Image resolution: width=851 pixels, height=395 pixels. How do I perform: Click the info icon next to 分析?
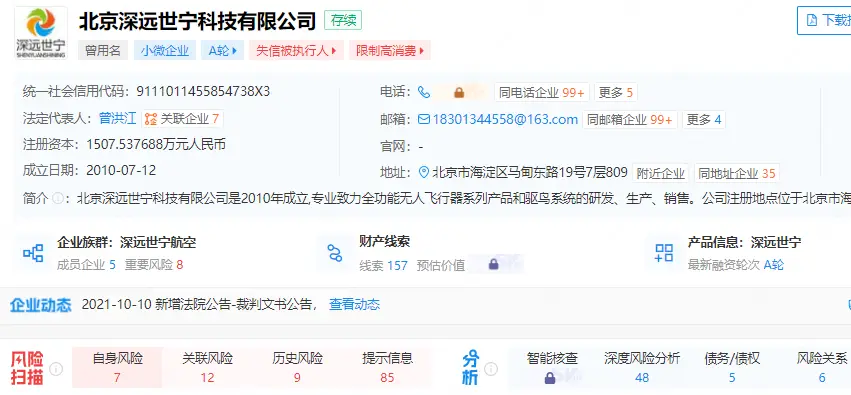491,369
